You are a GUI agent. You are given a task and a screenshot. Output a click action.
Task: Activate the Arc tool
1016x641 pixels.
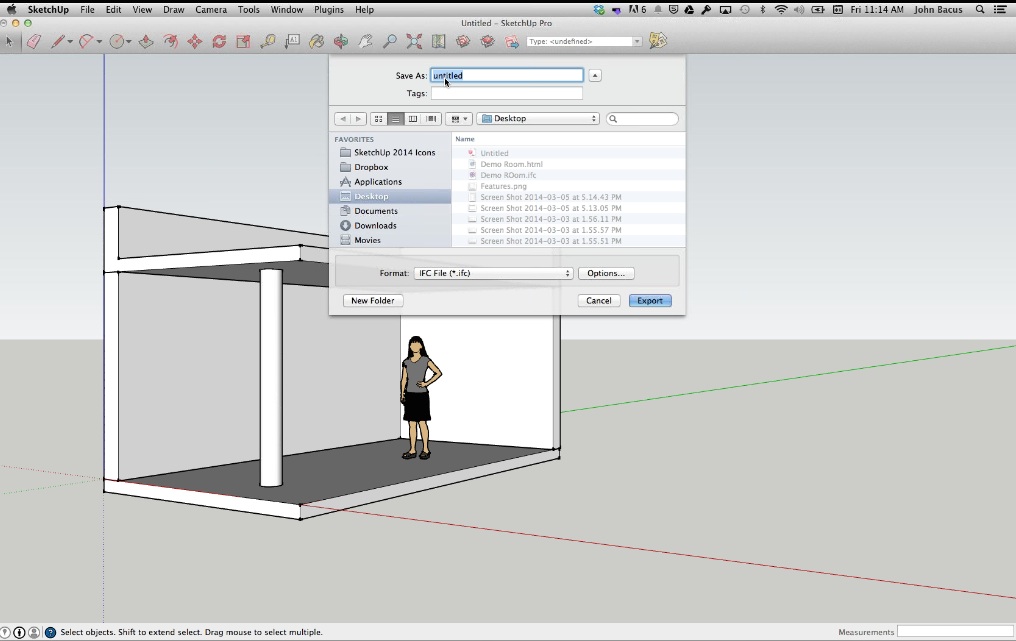(86, 41)
